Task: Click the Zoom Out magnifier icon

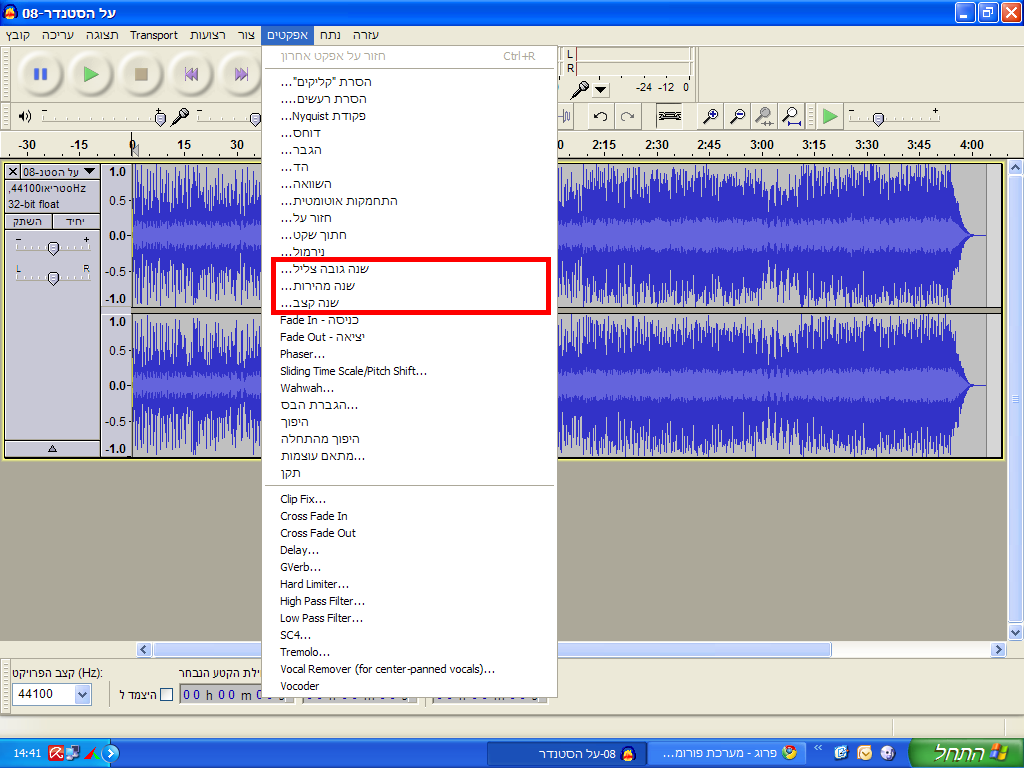Action: 737,117
